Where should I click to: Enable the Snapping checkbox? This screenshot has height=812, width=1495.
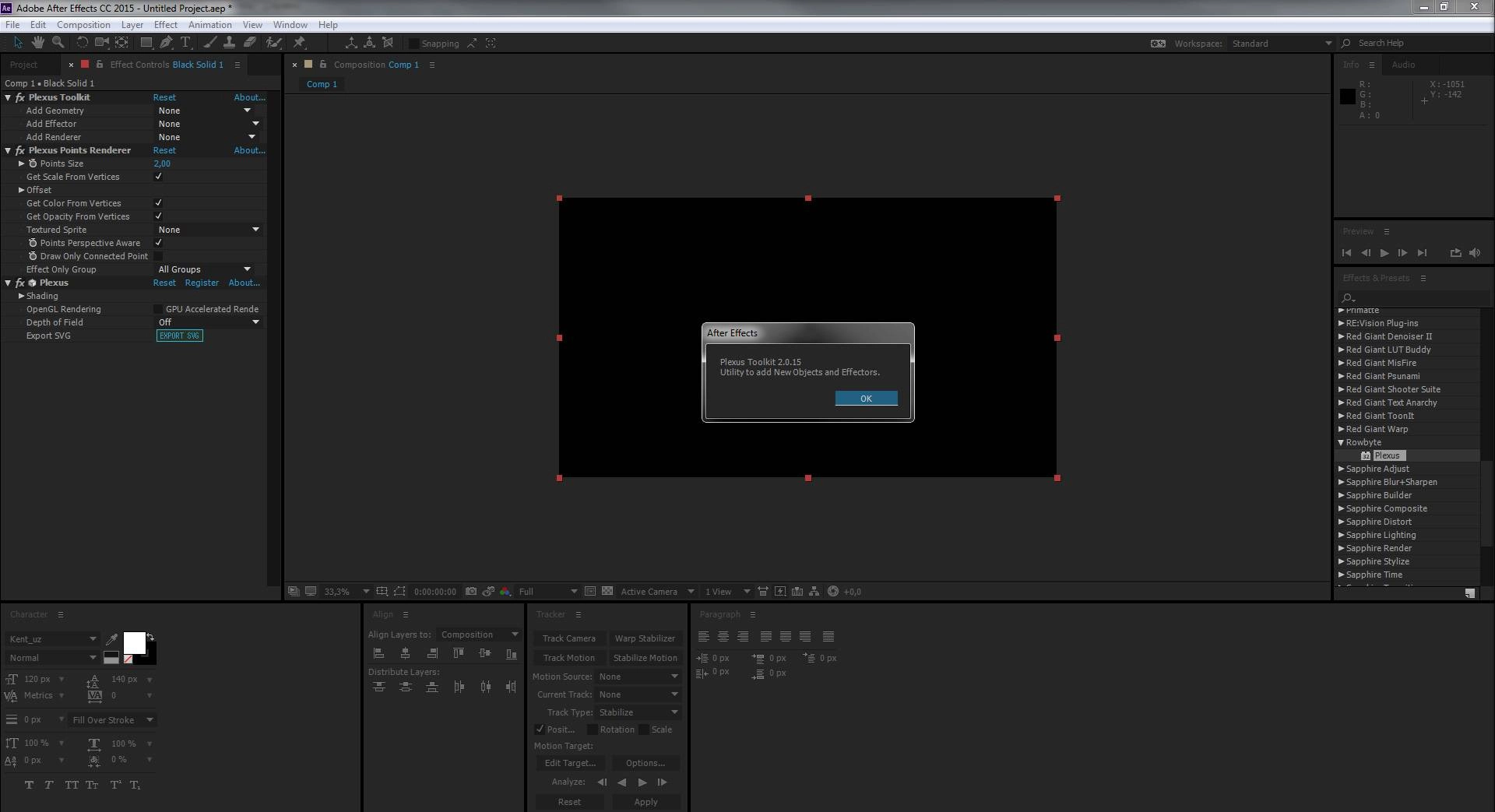point(414,44)
